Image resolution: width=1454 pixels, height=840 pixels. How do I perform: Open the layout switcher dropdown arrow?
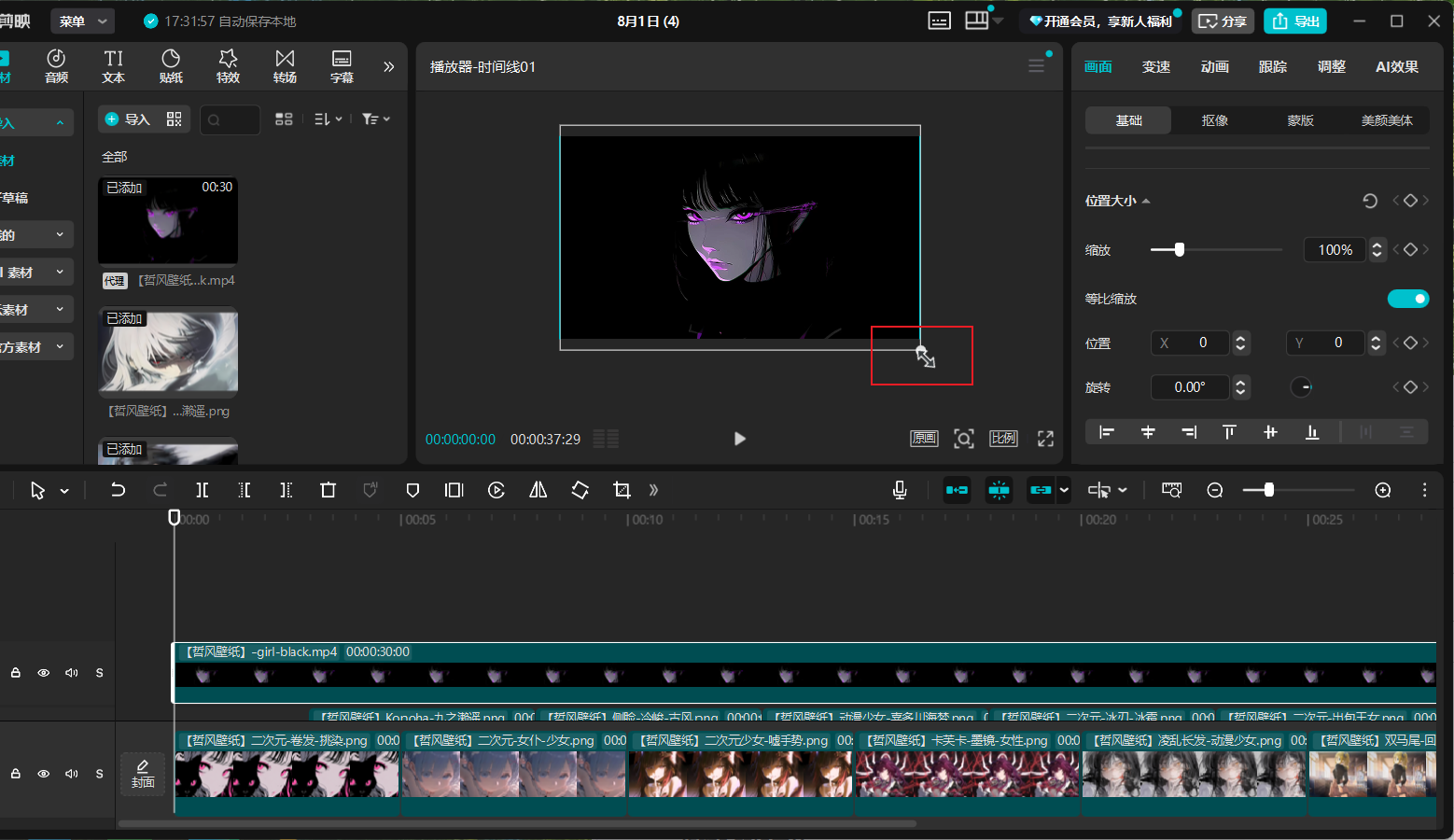[999, 21]
